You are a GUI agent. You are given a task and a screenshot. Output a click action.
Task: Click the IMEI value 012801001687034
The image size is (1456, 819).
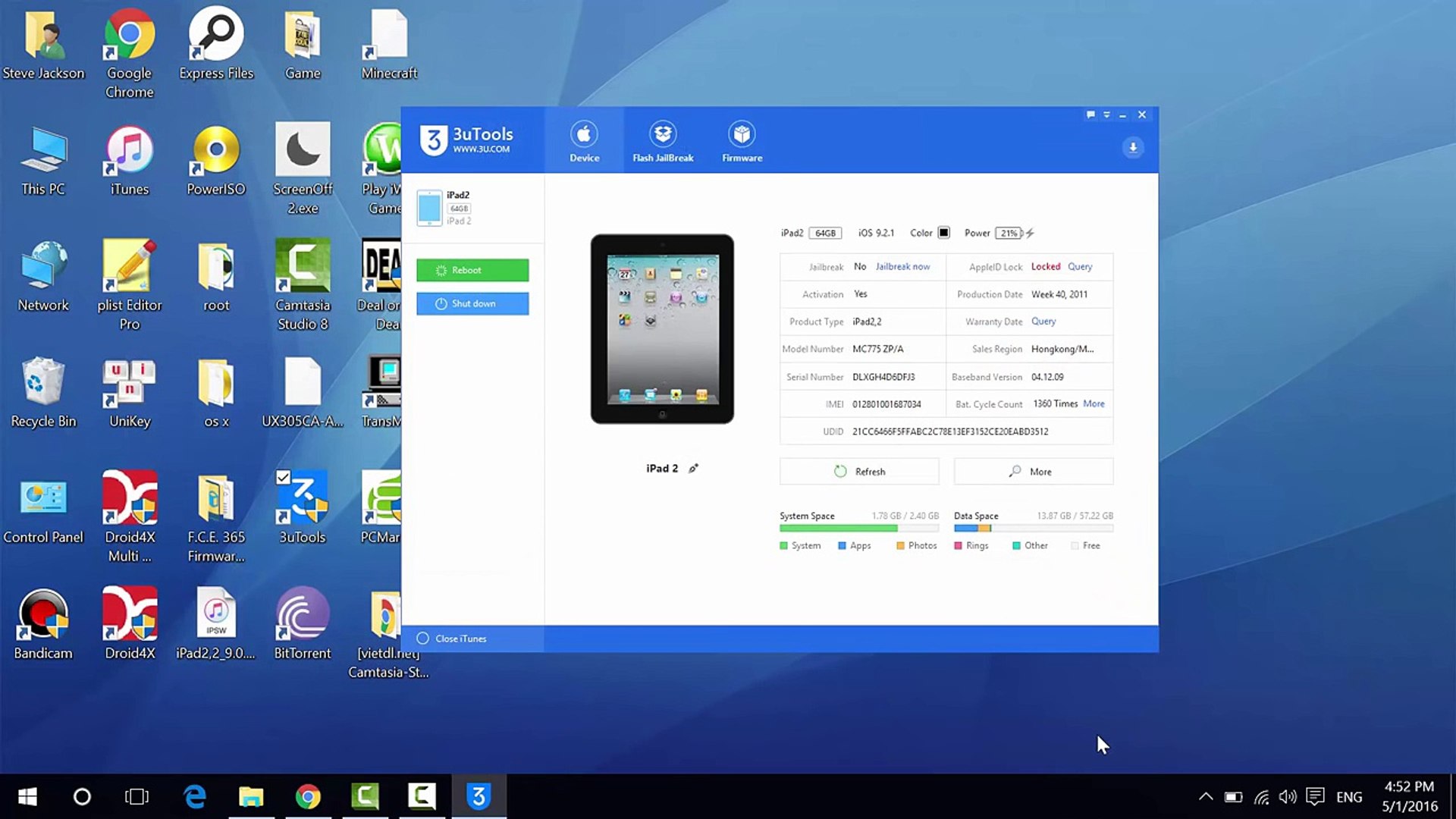[886, 404]
